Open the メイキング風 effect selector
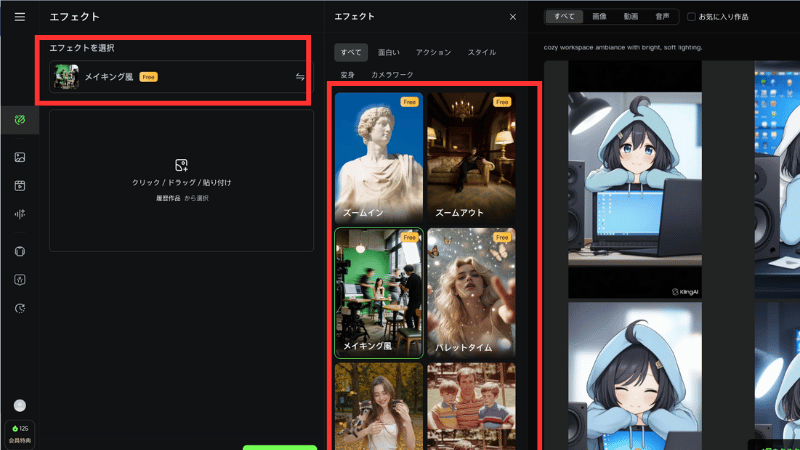 point(181,77)
